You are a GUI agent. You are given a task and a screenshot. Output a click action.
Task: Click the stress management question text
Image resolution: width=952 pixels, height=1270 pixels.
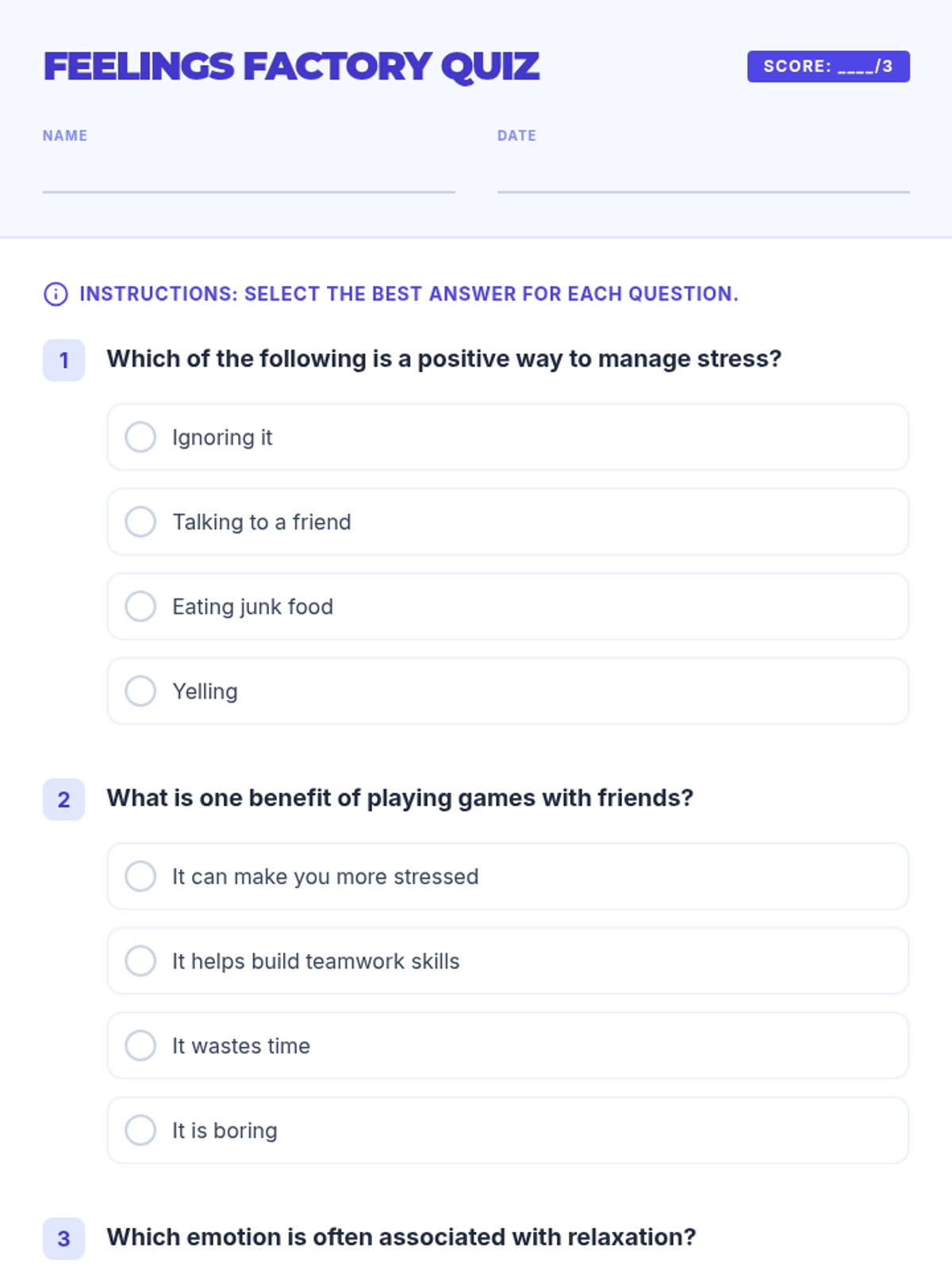tap(444, 359)
